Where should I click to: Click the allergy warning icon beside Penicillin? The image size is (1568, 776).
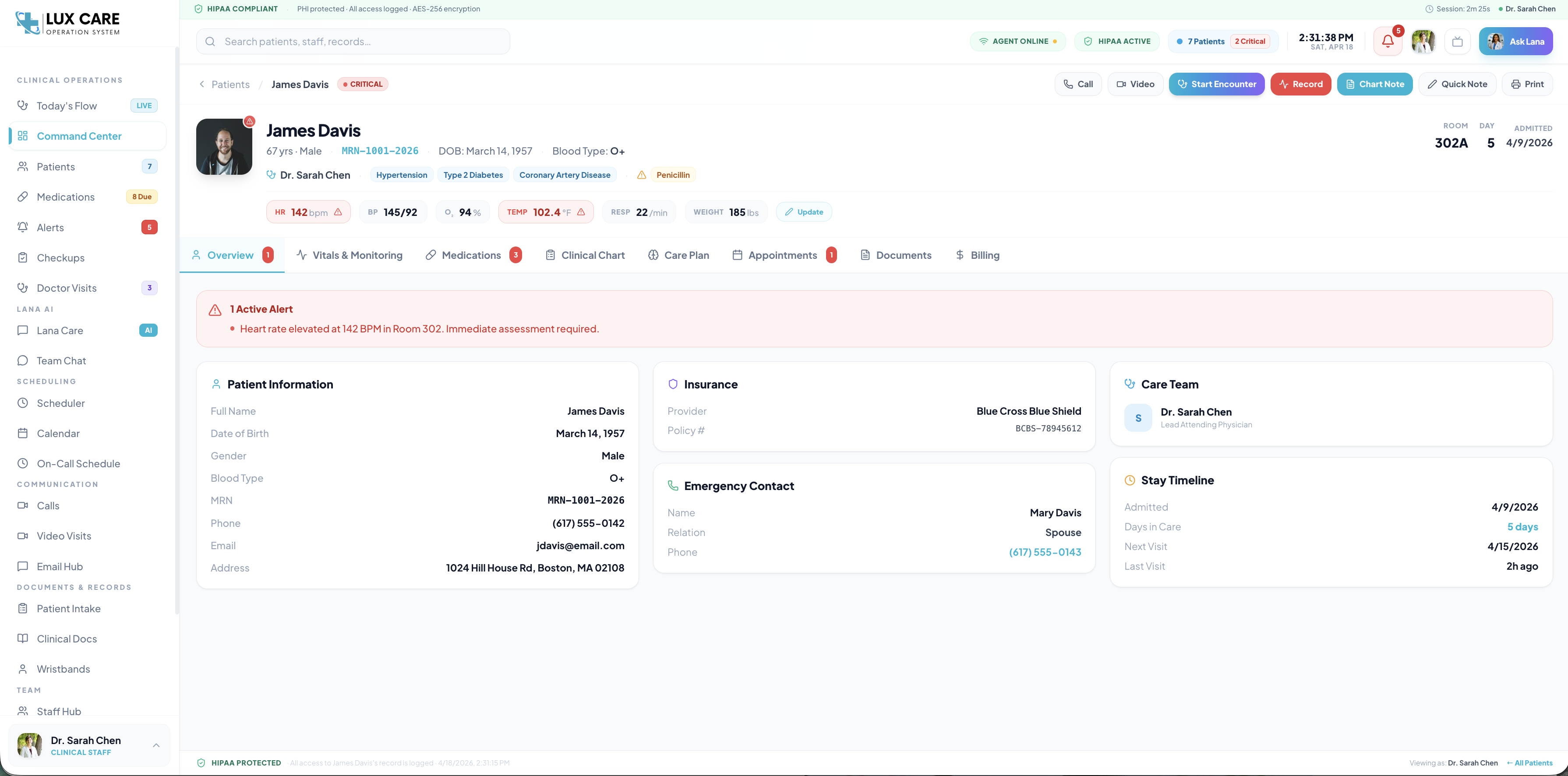click(642, 175)
